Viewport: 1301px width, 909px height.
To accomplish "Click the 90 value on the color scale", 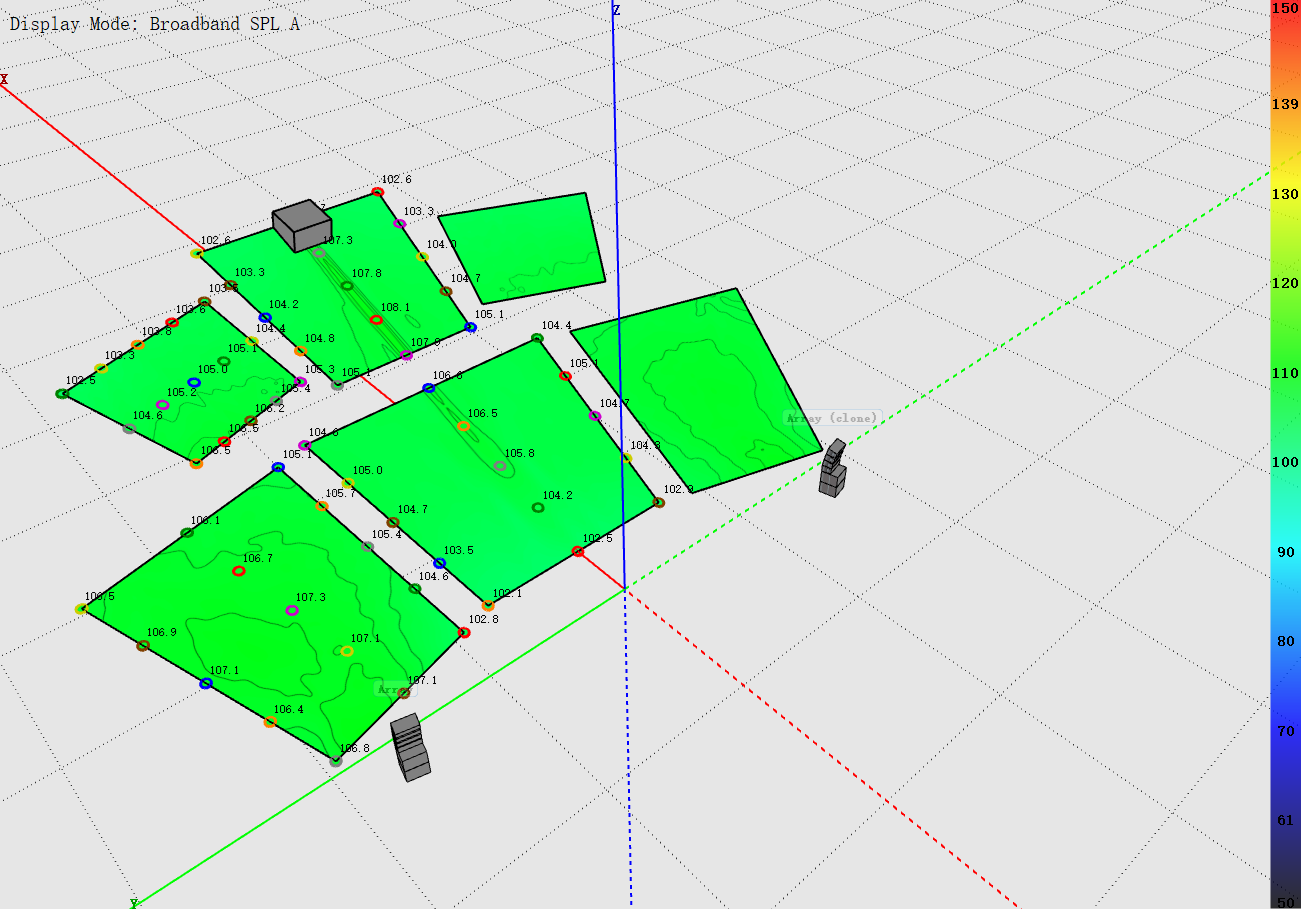I will (x=1285, y=552).
